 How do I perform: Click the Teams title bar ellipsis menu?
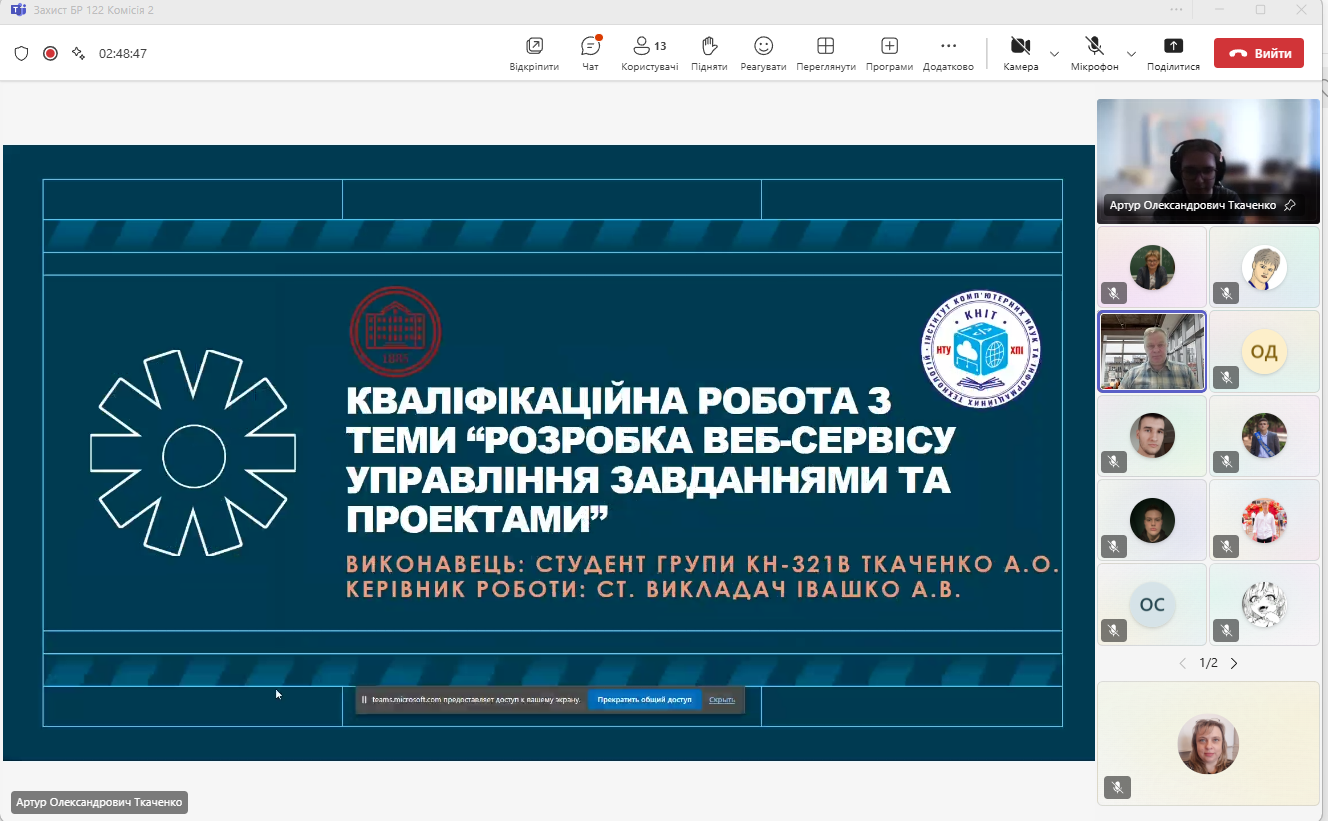(1175, 10)
